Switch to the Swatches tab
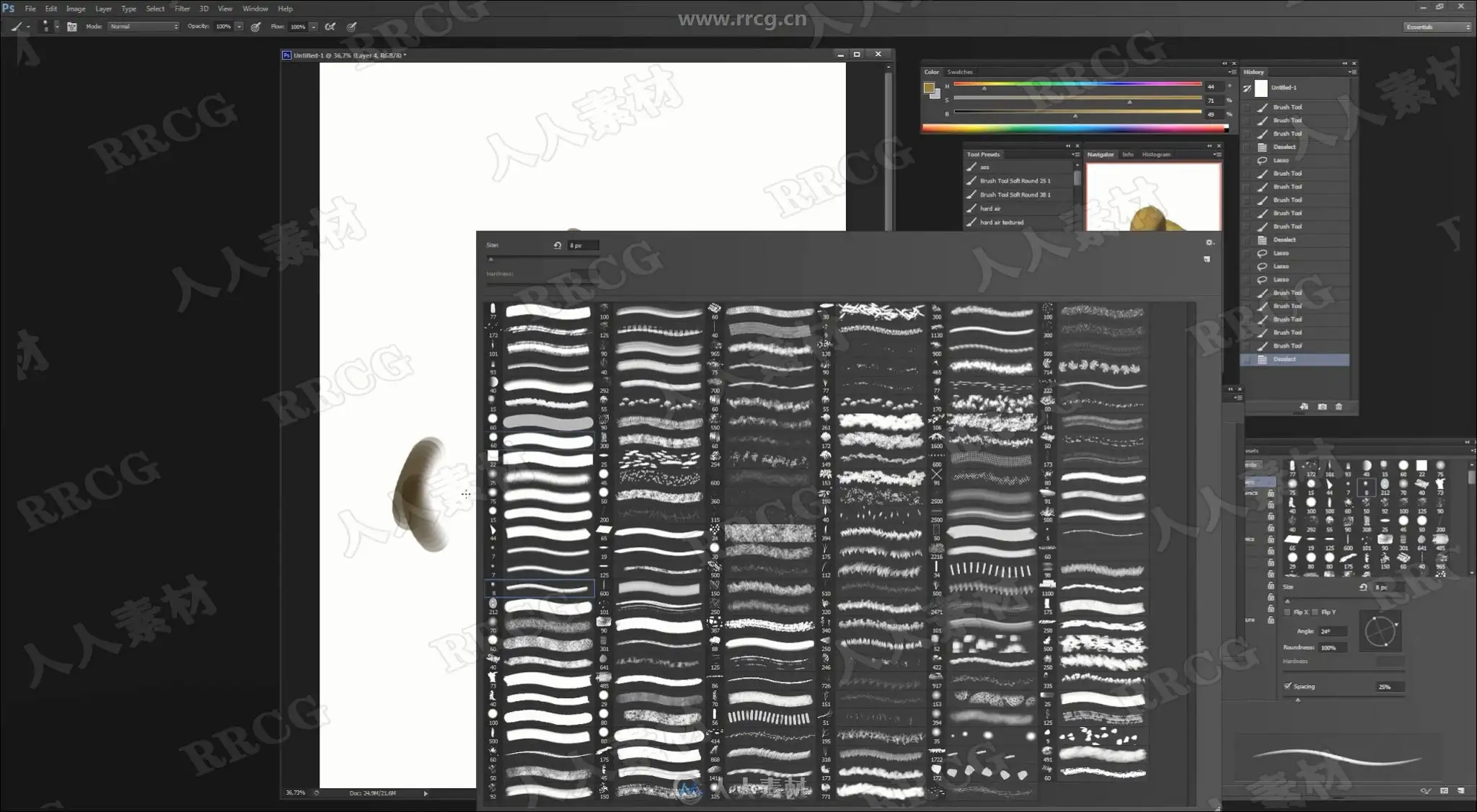Image resolution: width=1477 pixels, height=812 pixels. point(959,72)
